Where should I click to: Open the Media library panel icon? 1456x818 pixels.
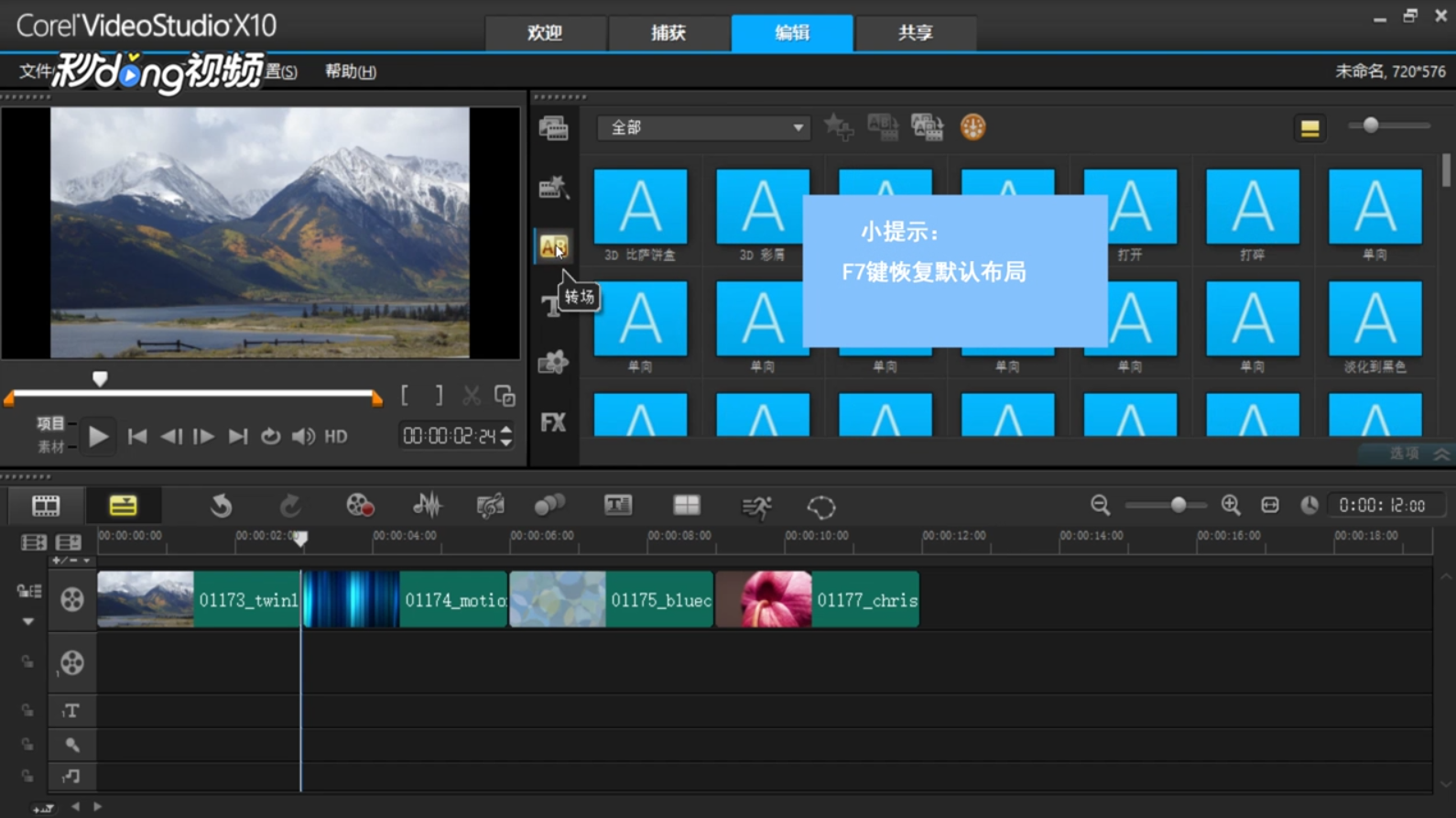553,128
